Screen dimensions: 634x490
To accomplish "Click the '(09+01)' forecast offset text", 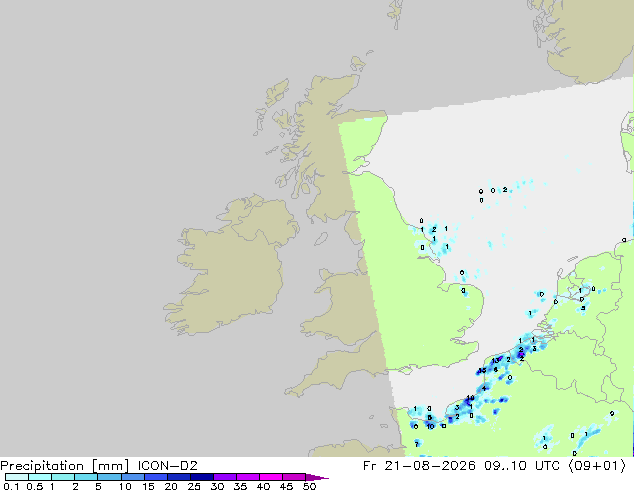I will click(x=597, y=466).
